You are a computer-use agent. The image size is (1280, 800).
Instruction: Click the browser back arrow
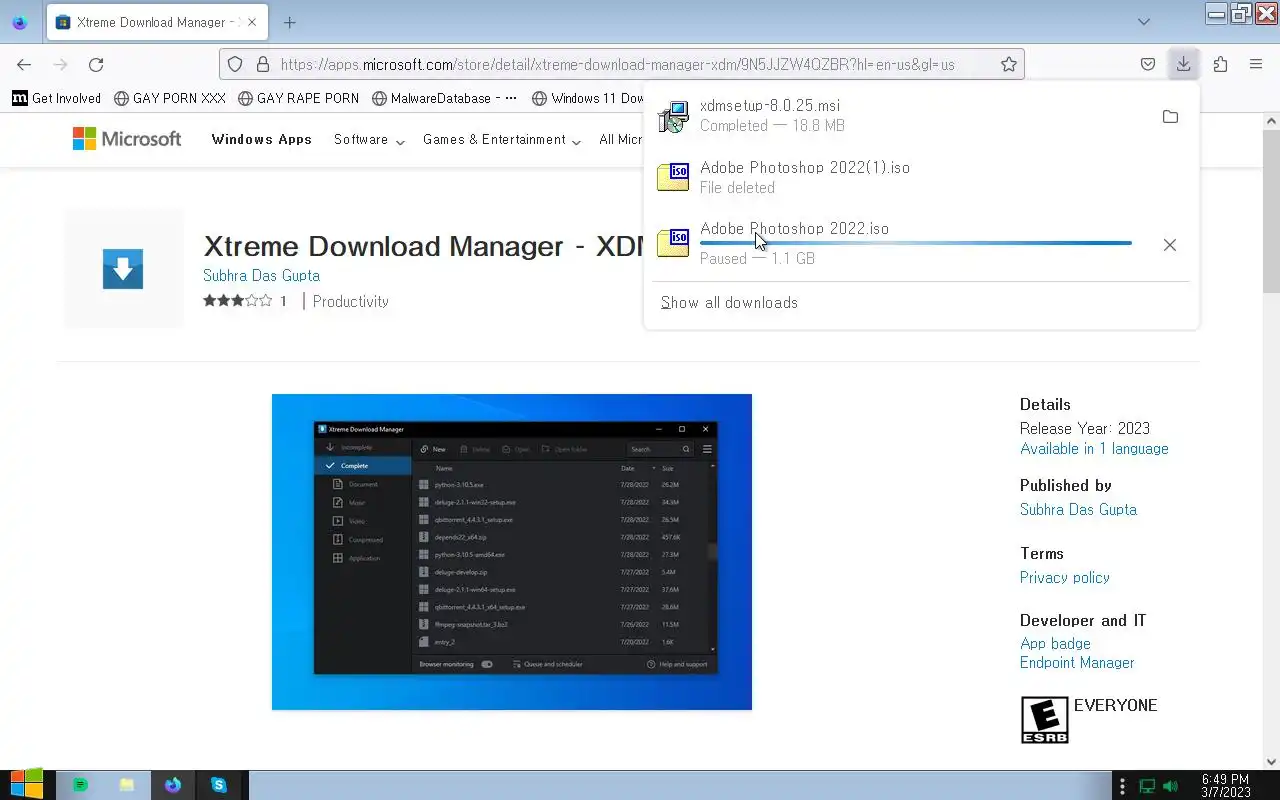tap(24, 64)
